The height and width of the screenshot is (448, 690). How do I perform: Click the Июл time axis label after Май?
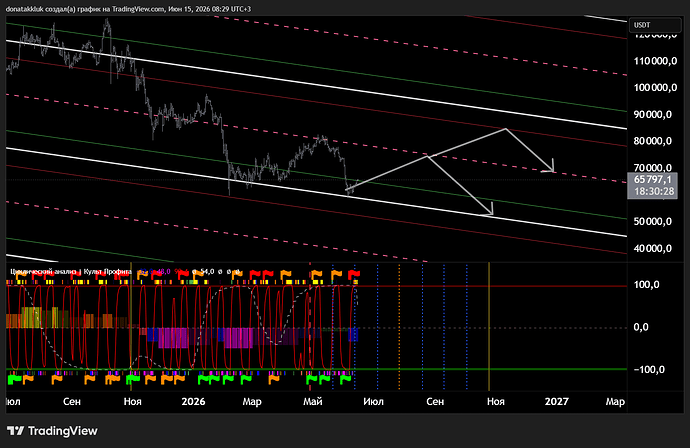(374, 401)
